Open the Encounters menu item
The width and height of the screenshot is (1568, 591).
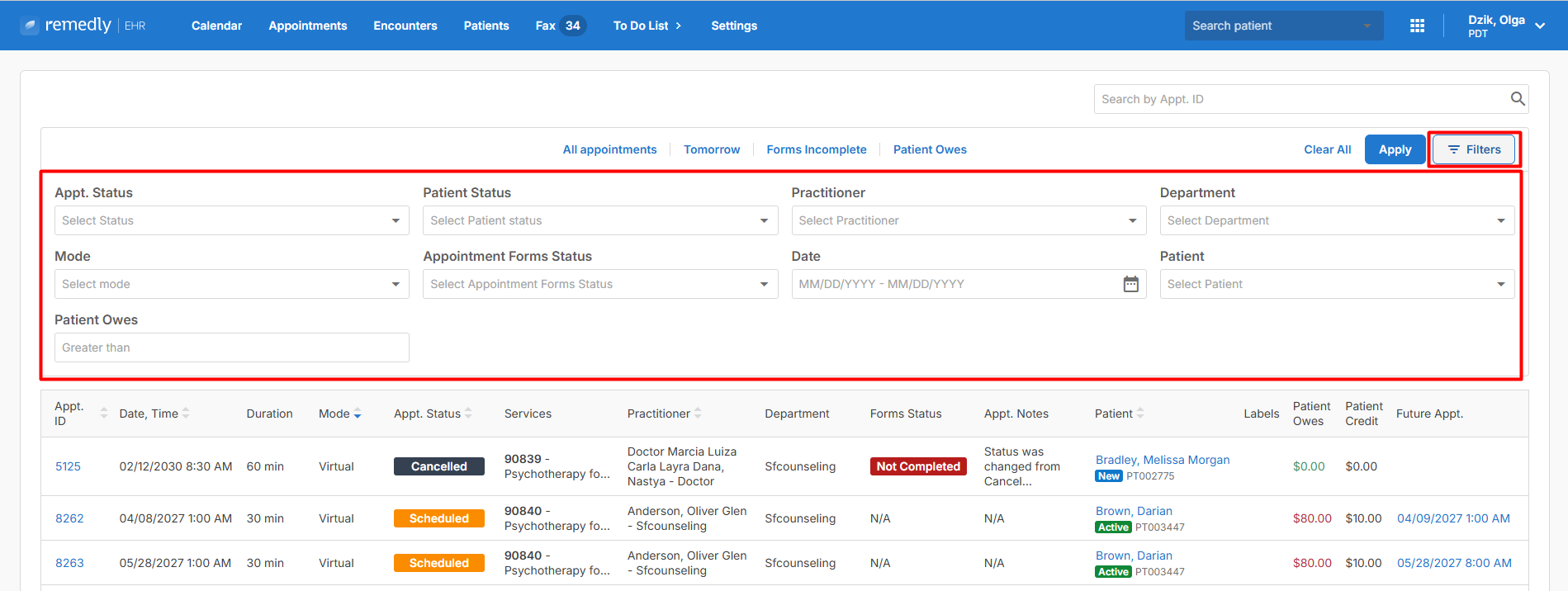point(405,26)
